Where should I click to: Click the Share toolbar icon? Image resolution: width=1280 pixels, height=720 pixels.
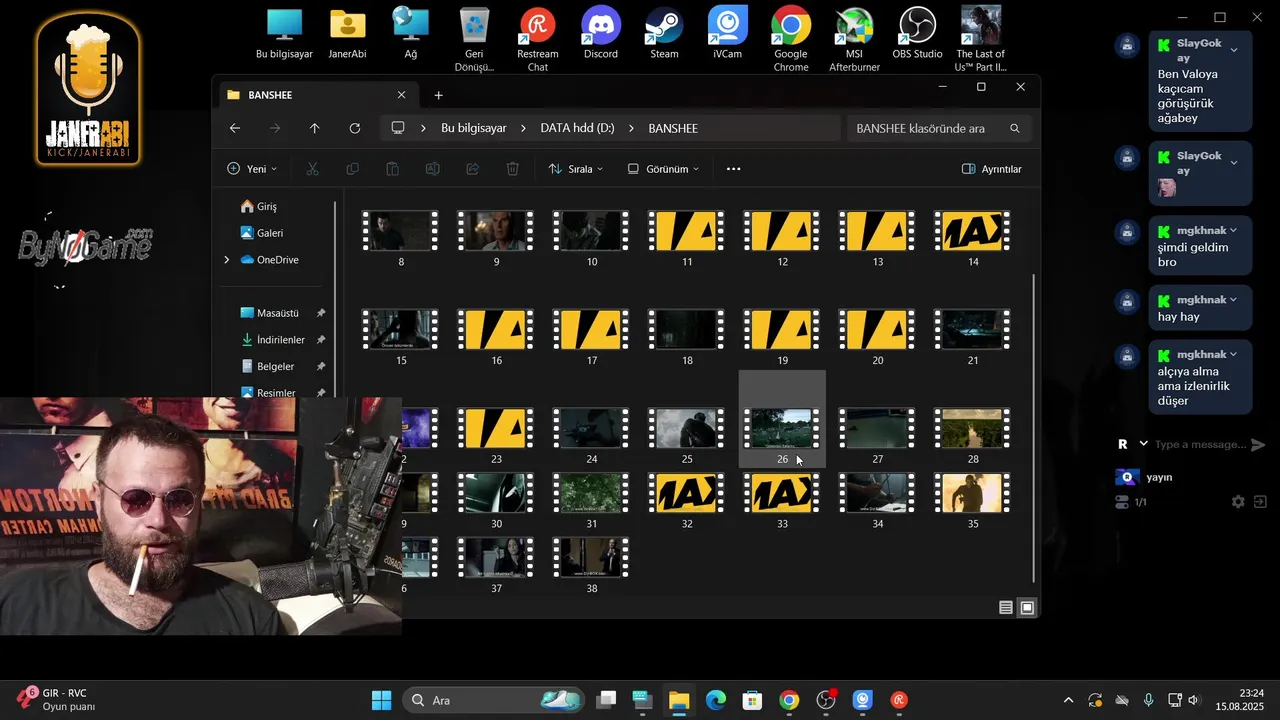(472, 169)
